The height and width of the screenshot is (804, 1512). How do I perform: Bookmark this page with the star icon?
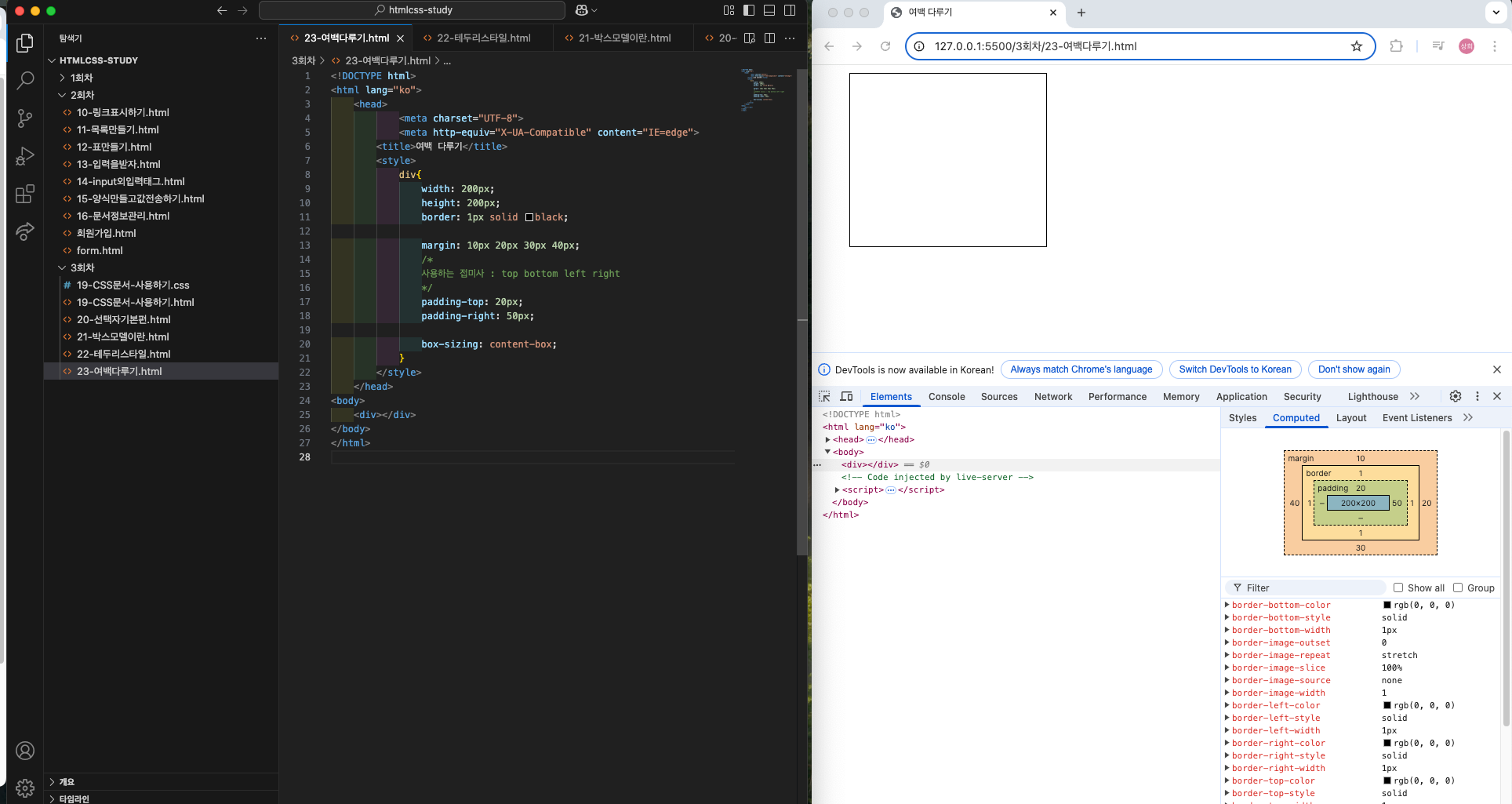tap(1357, 46)
